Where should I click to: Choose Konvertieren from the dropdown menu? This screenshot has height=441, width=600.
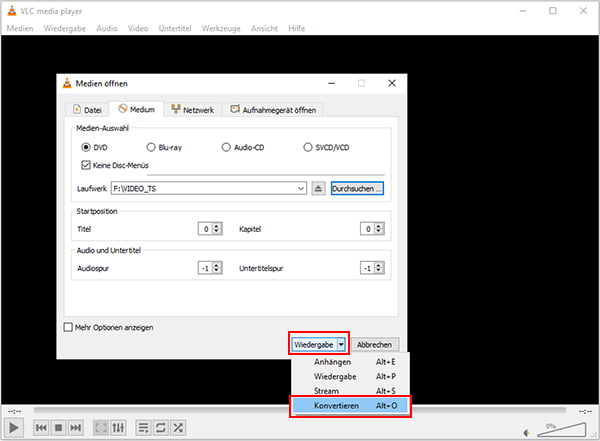(x=350, y=405)
